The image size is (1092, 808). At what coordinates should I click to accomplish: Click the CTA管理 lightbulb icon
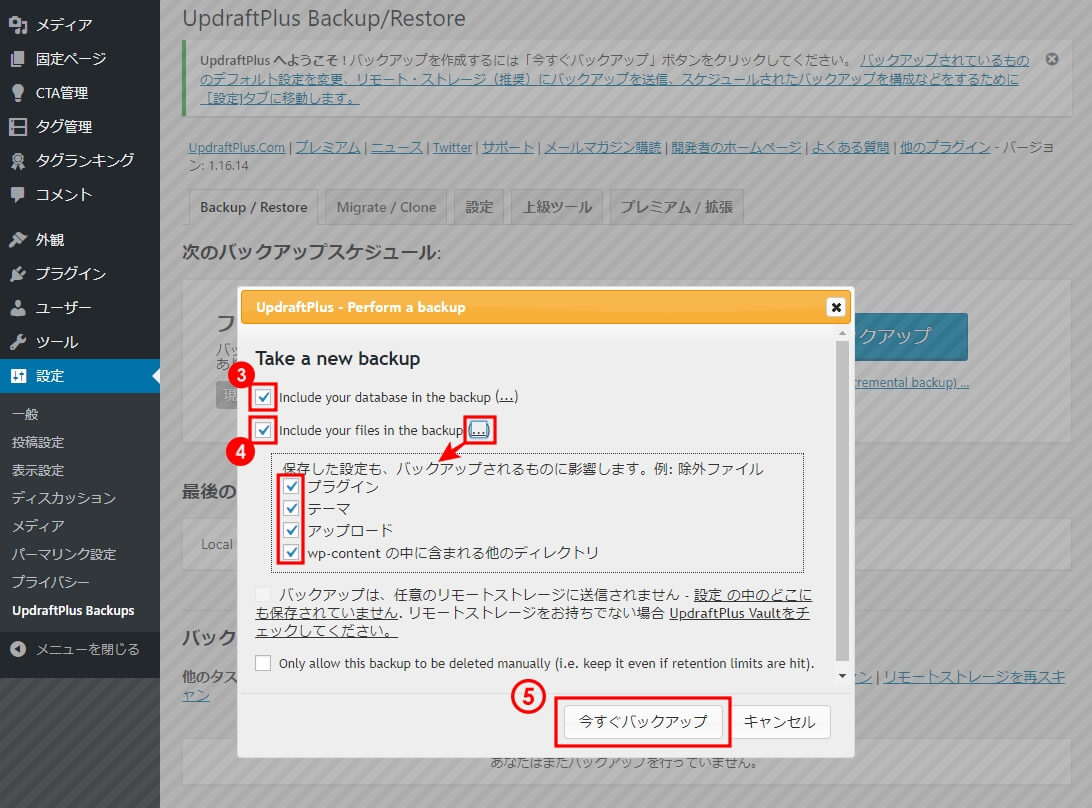[x=18, y=93]
